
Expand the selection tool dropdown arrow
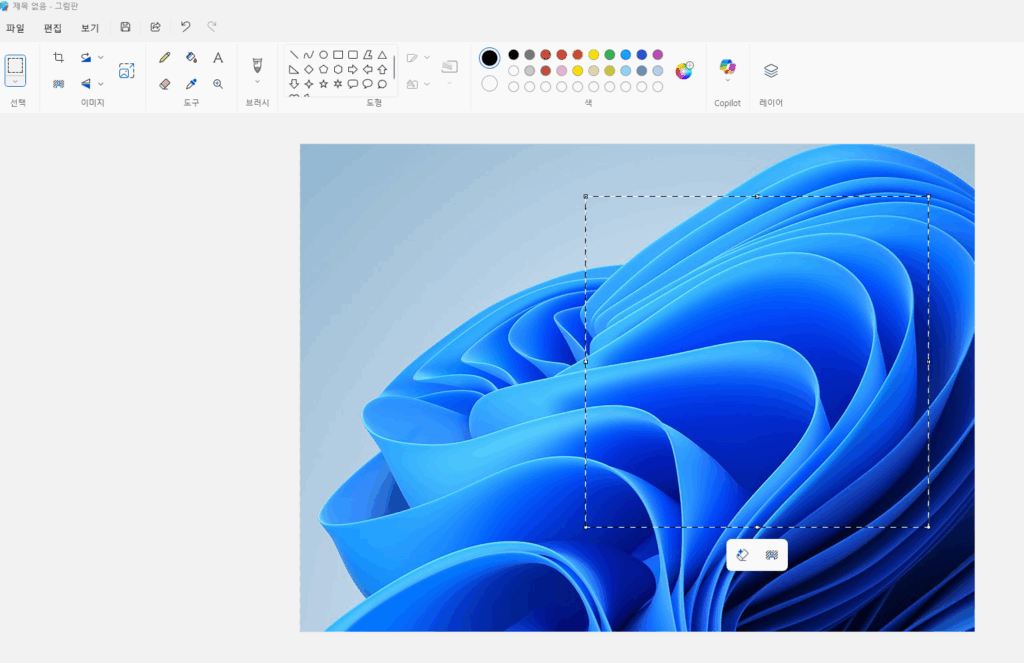click(15, 82)
